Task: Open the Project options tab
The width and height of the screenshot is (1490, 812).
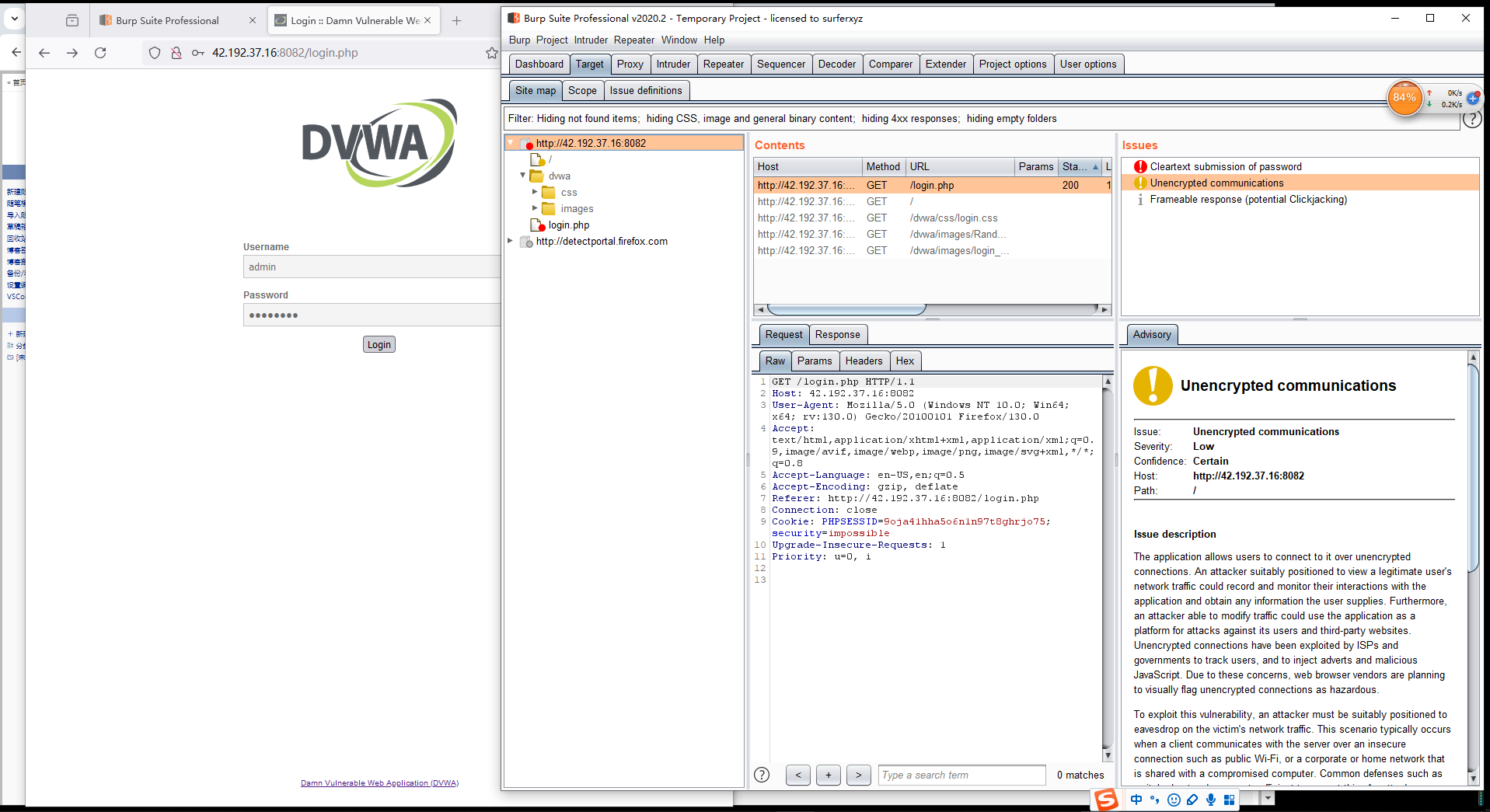Action: 1013,64
